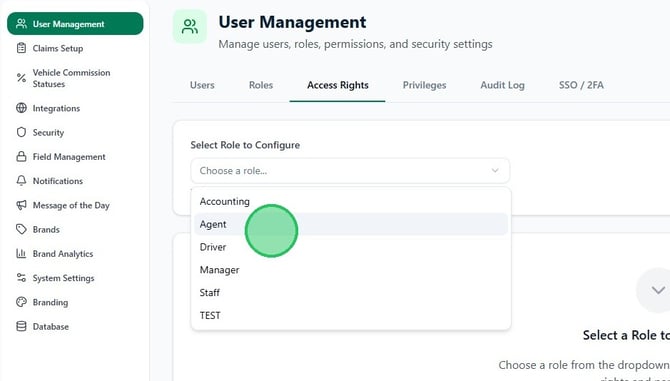Viewport: 670px width, 381px height.
Task: Open the Users tab
Action: (x=202, y=85)
